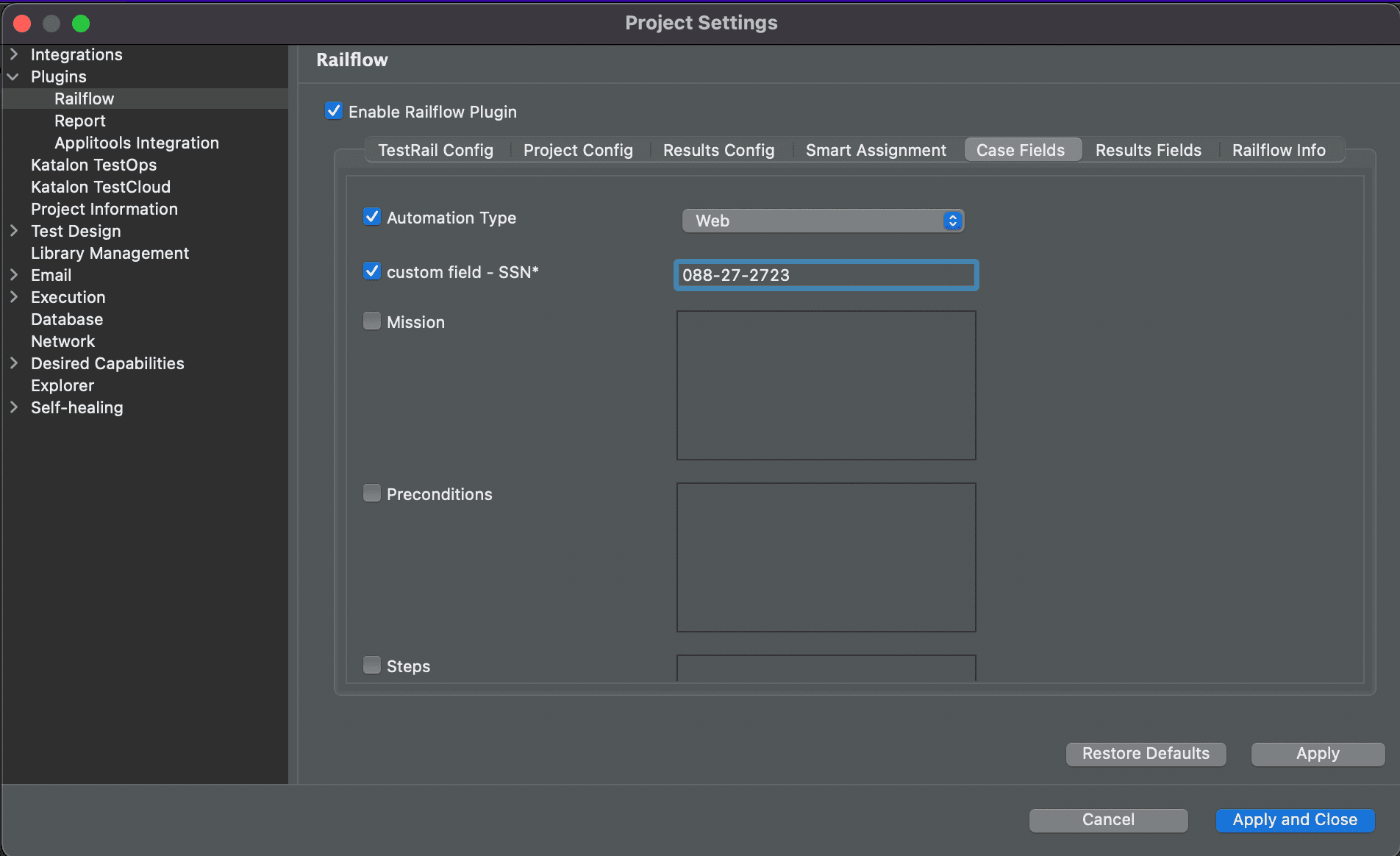This screenshot has width=1400, height=856.
Task: Uncheck the Automation Type checkbox
Action: point(372,217)
